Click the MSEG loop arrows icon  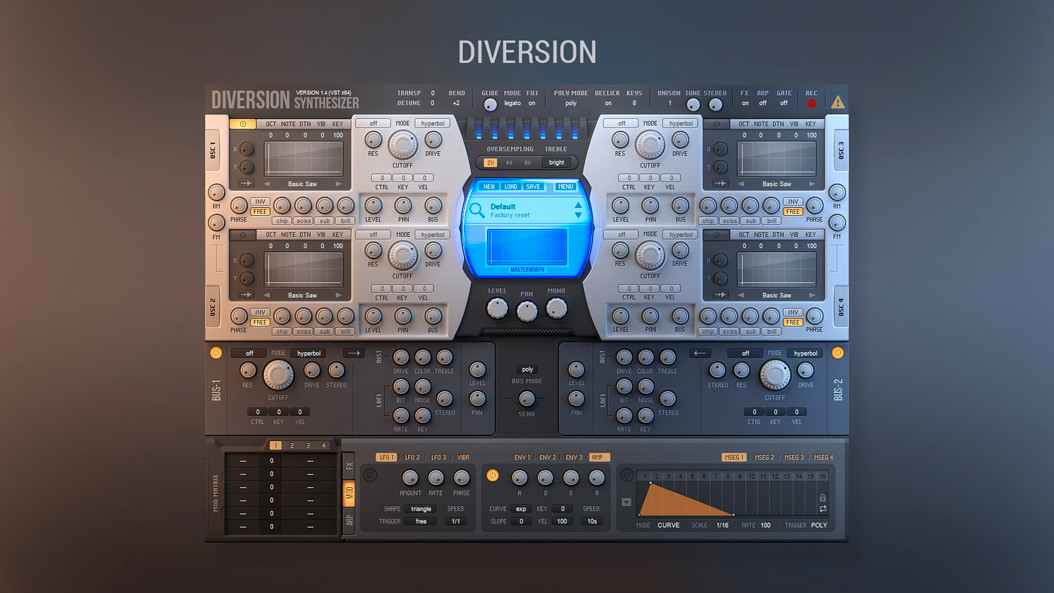[823, 509]
